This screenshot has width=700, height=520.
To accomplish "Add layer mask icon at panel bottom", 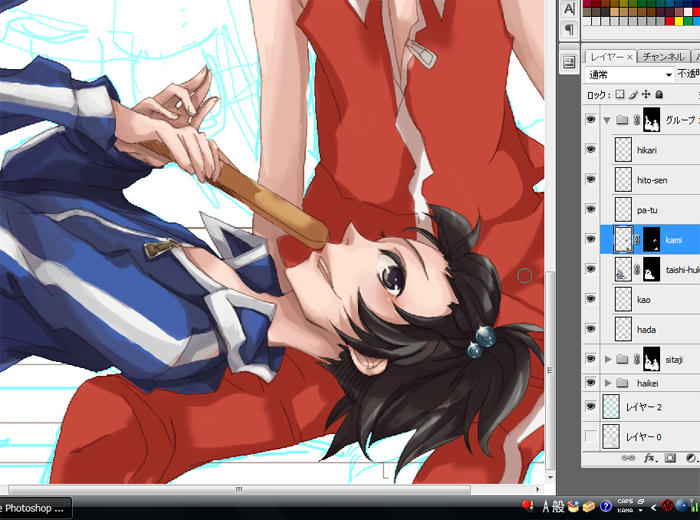I will pos(670,458).
